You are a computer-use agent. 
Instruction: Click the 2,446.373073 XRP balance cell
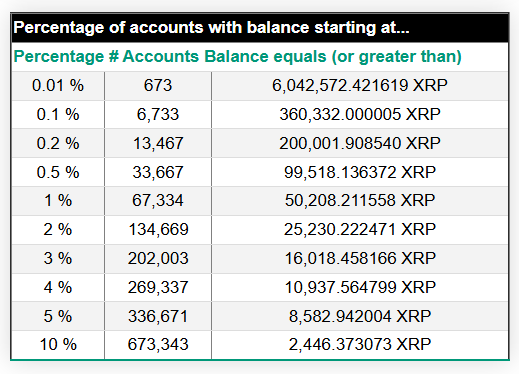tap(360, 344)
